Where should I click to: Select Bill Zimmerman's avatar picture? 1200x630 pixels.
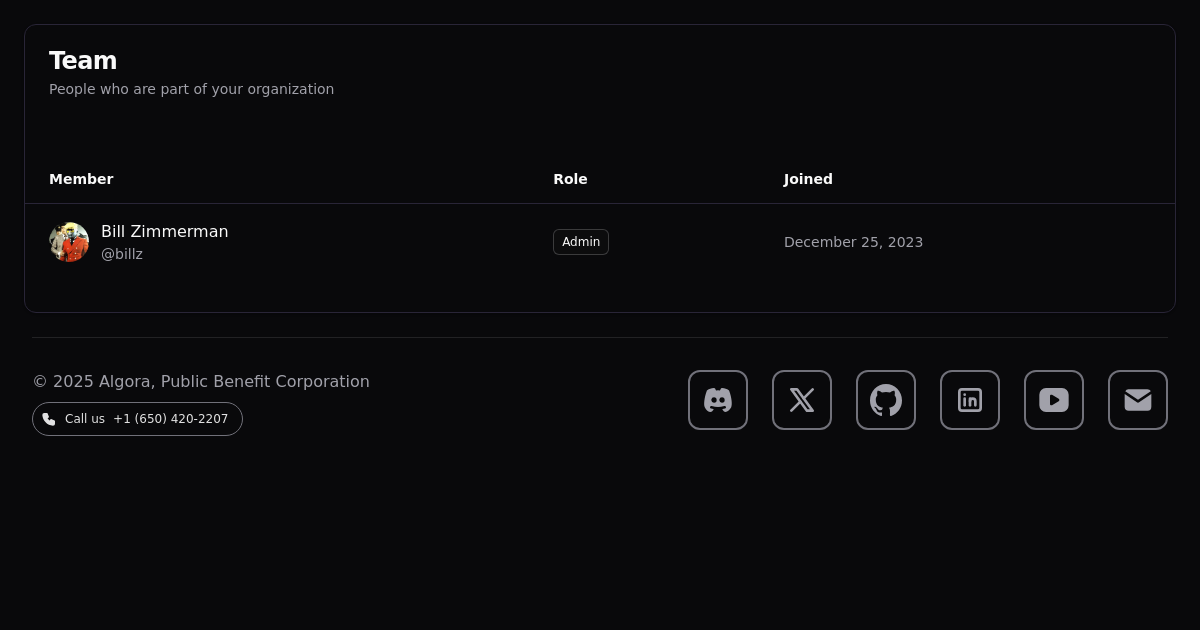pos(69,242)
